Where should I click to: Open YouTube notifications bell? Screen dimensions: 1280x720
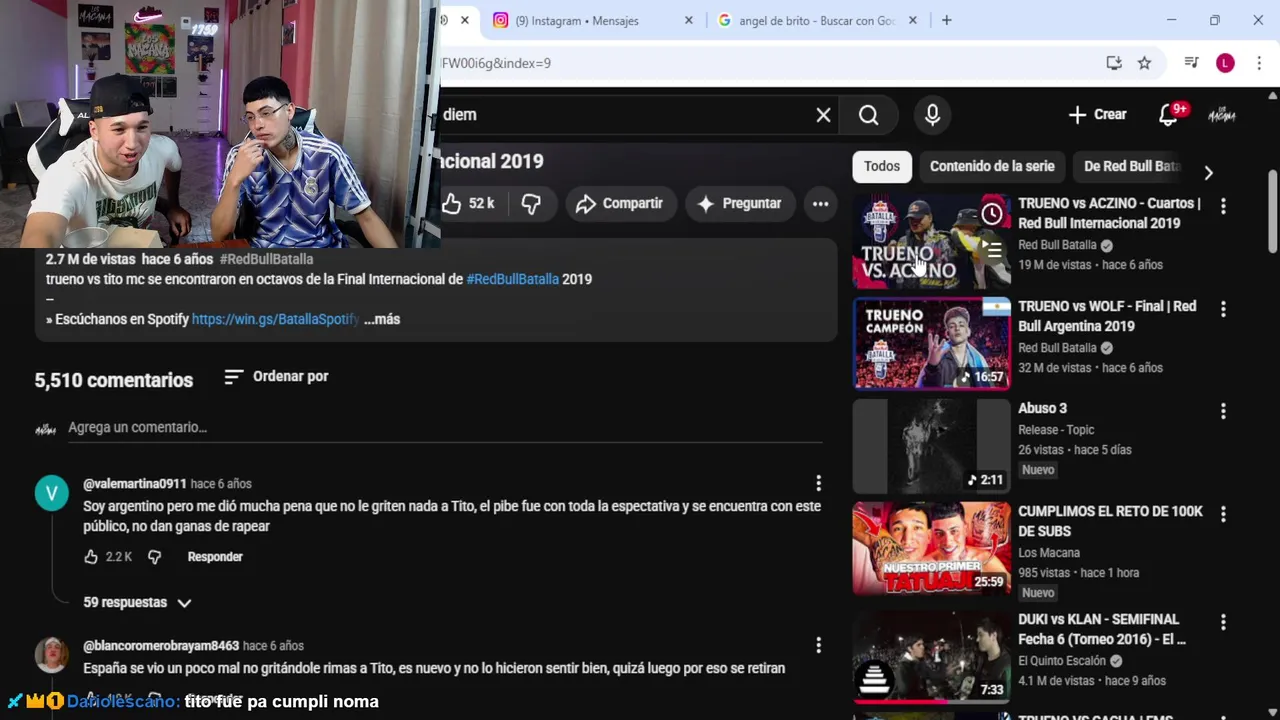click(1169, 115)
